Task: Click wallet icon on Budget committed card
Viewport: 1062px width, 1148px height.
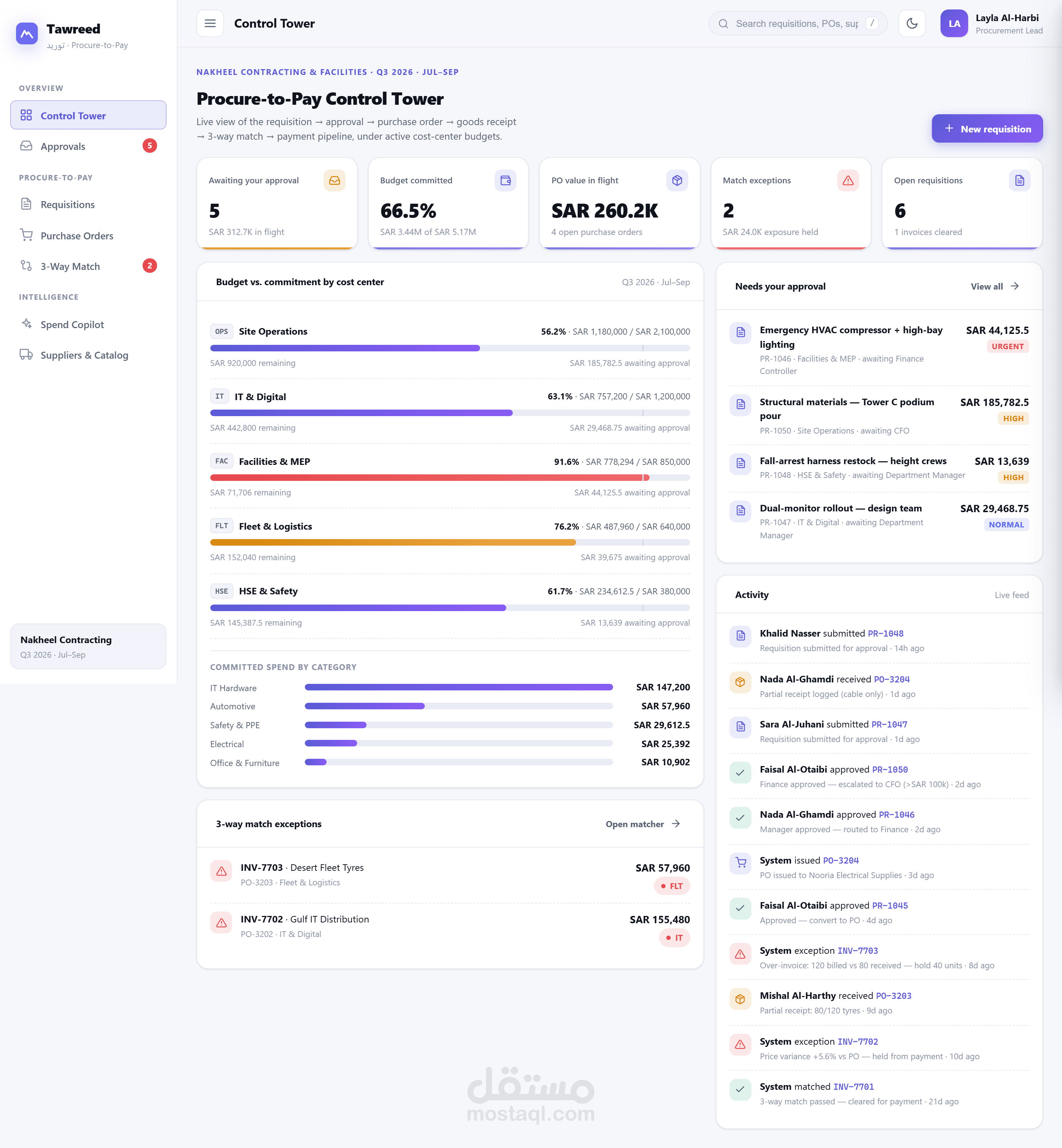Action: (505, 180)
